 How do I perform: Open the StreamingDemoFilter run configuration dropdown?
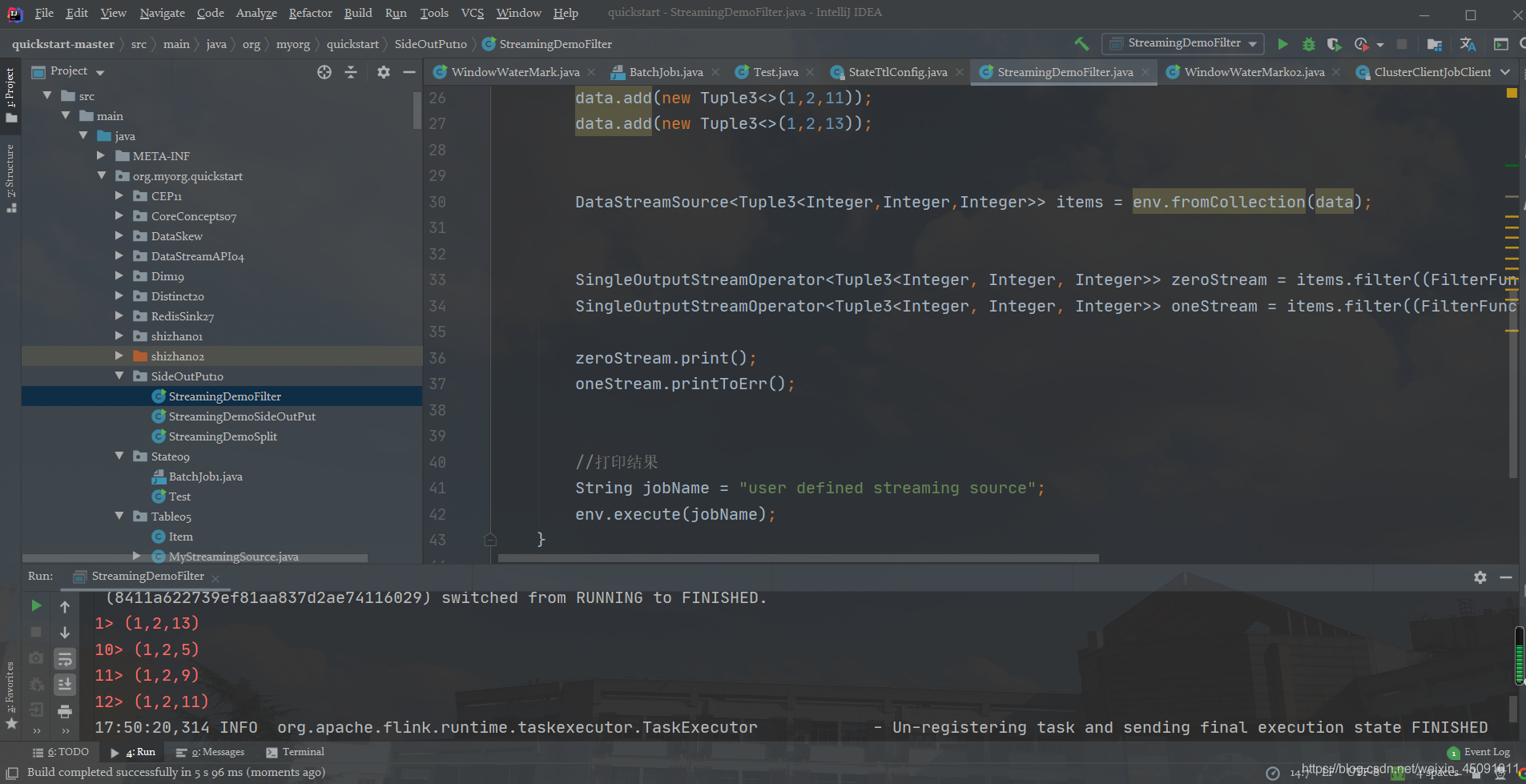coord(1183,43)
